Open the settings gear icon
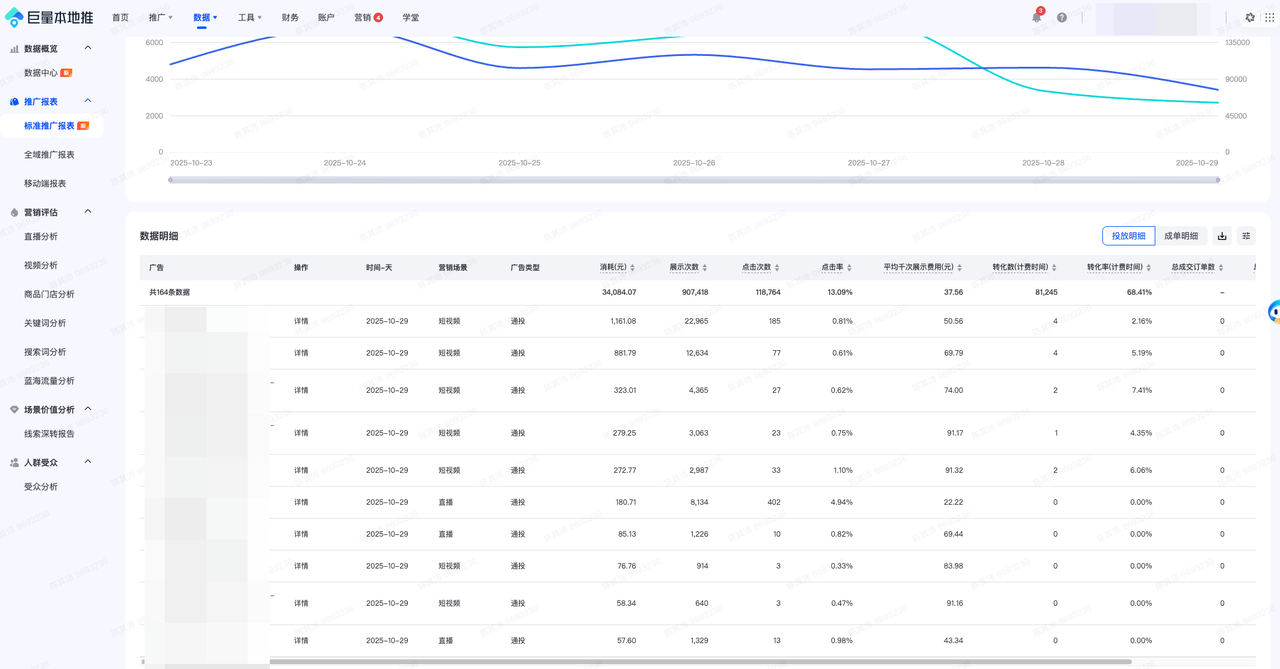 1249,18
